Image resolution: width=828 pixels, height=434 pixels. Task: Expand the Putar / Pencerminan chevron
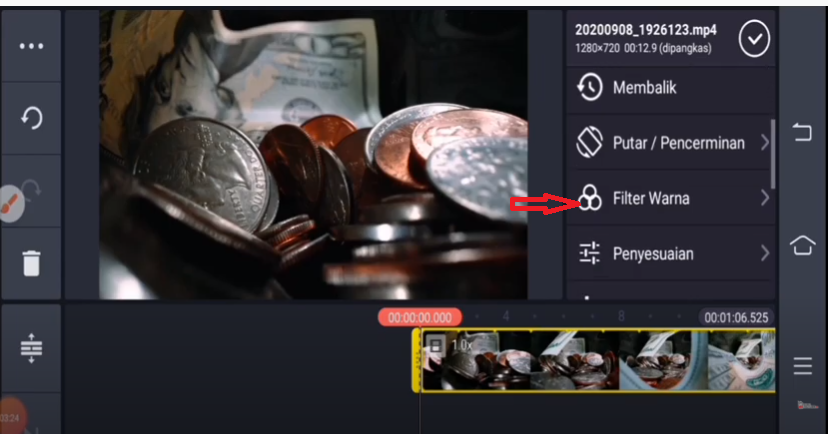click(x=764, y=143)
